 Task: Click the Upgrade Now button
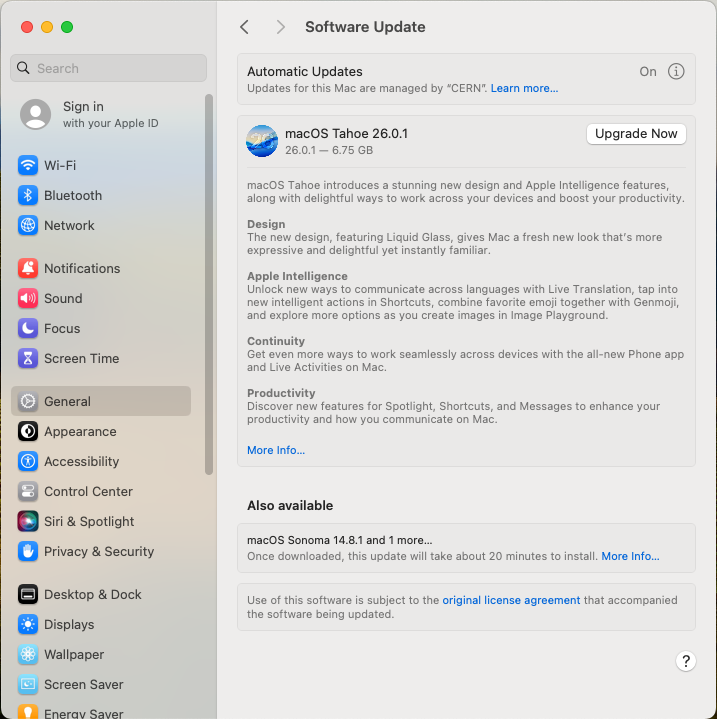pyautogui.click(x=636, y=134)
